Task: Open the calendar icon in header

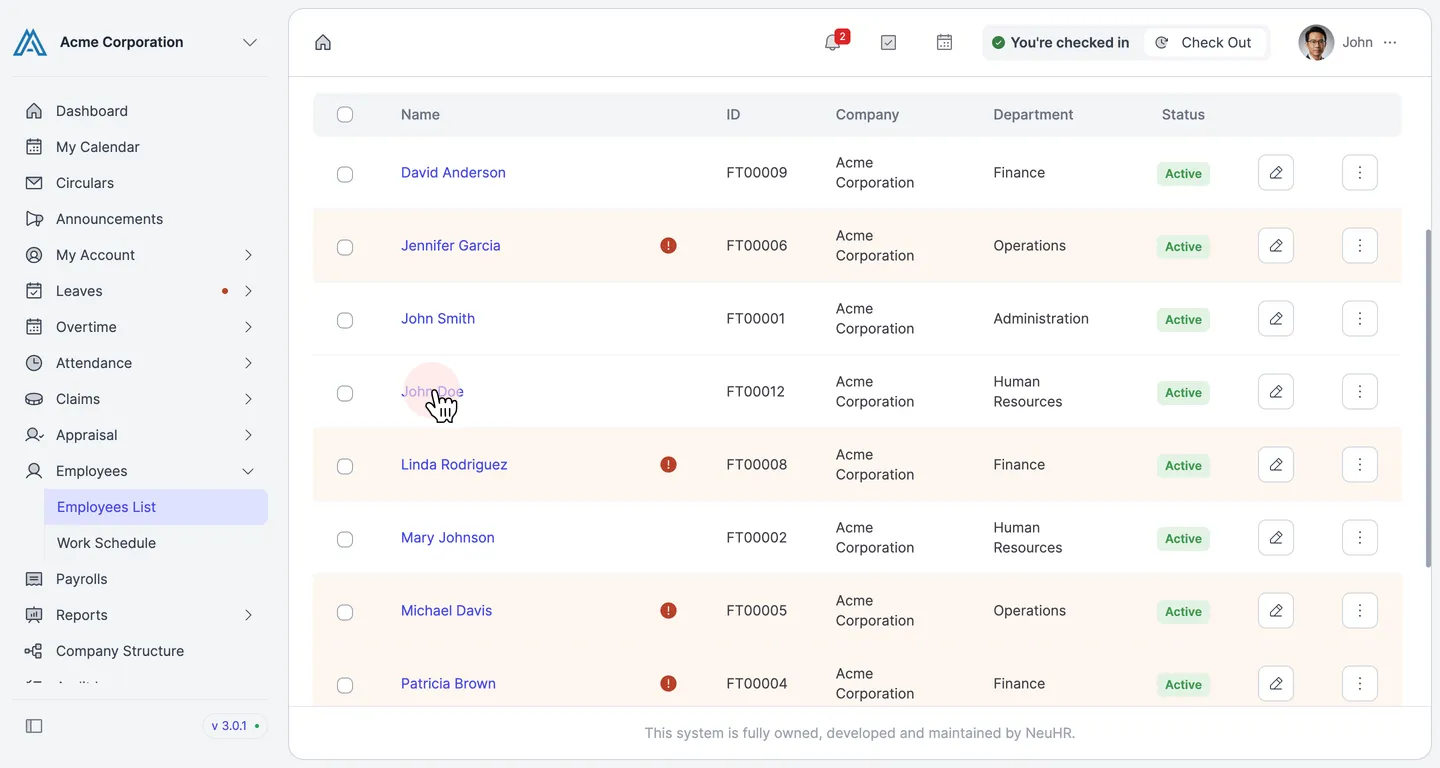Action: [944, 42]
